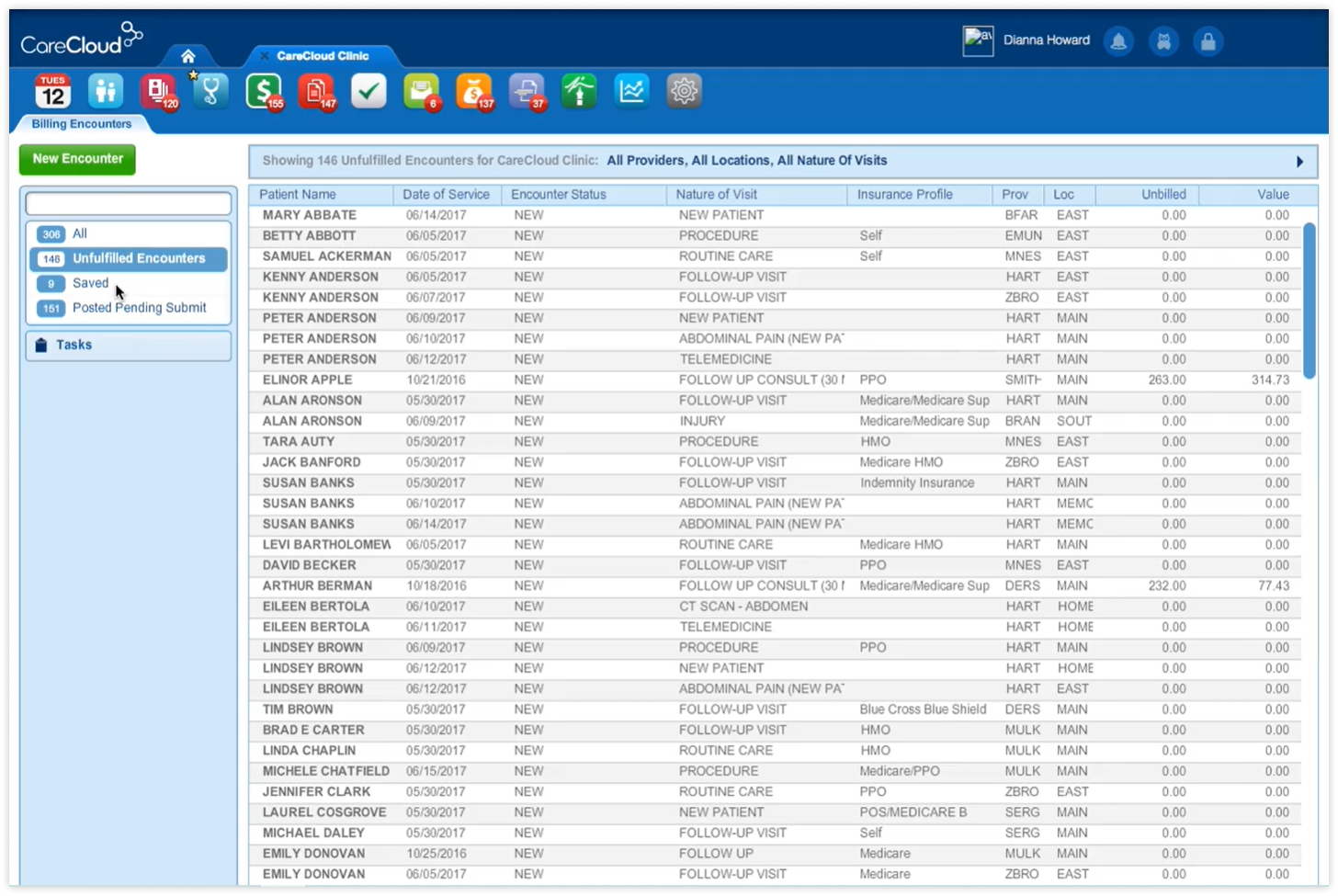This screenshot has width=1338, height=896.
Task: Select the ARTHUR BERMAN patient name
Action: (317, 585)
